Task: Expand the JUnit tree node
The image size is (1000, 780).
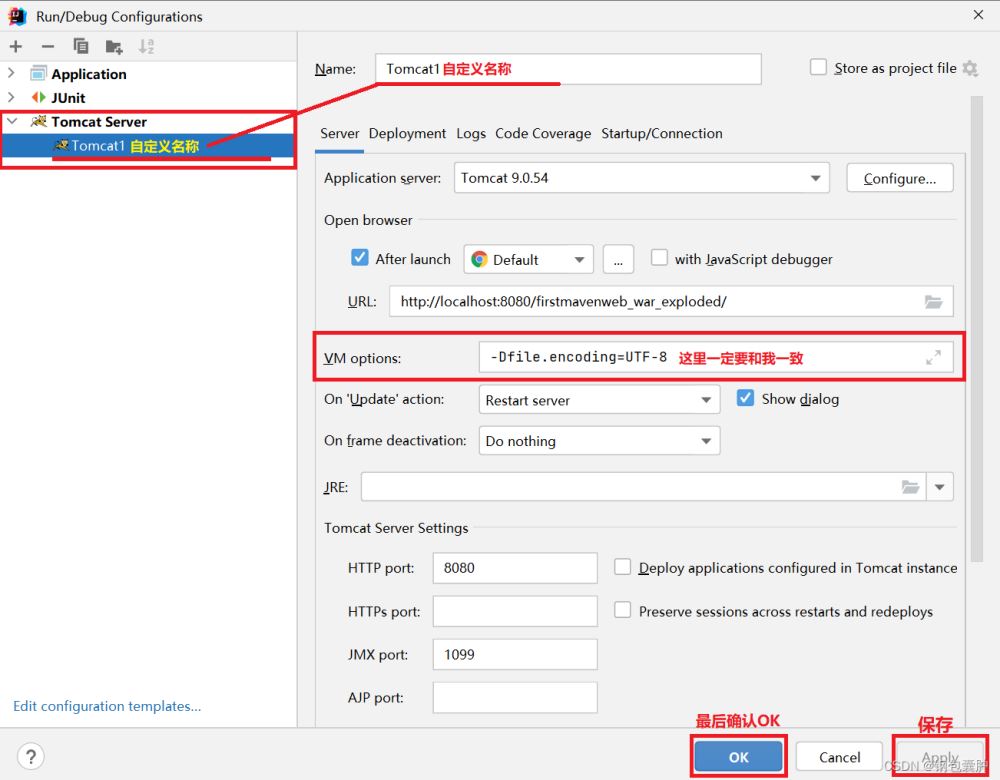Action: pyautogui.click(x=11, y=97)
